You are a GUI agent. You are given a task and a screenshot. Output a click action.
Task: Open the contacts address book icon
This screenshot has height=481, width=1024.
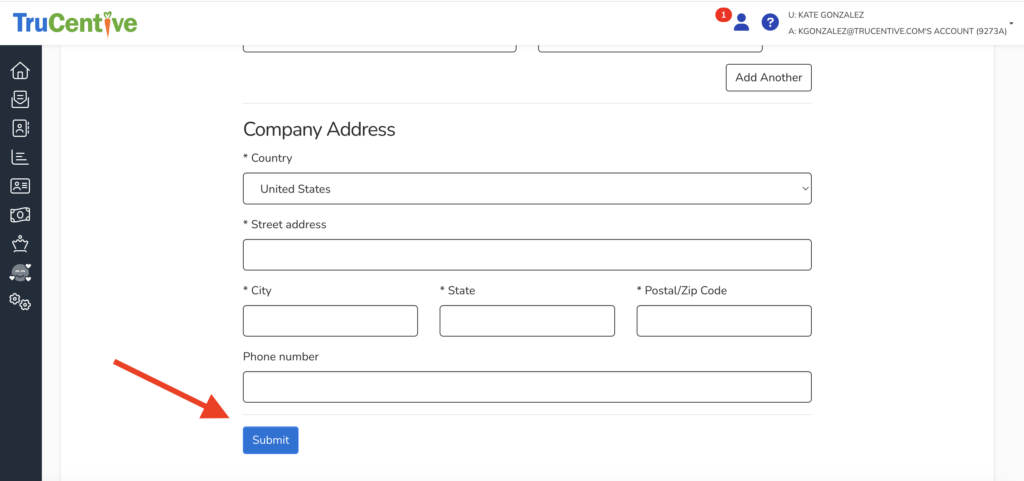click(x=20, y=128)
